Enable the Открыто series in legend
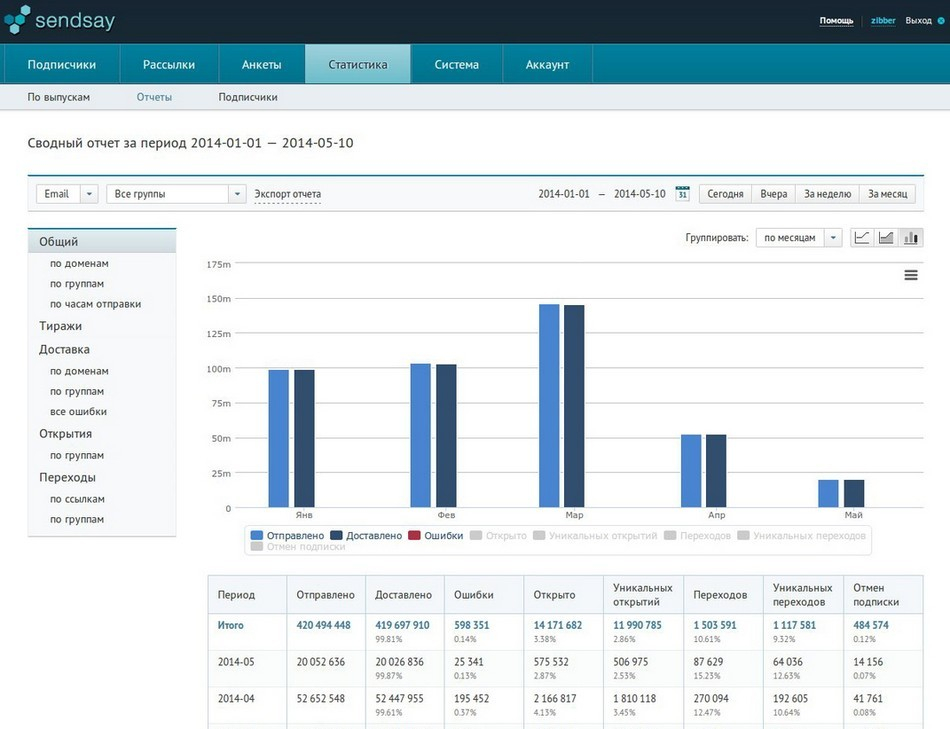The image size is (950, 729). (x=498, y=536)
